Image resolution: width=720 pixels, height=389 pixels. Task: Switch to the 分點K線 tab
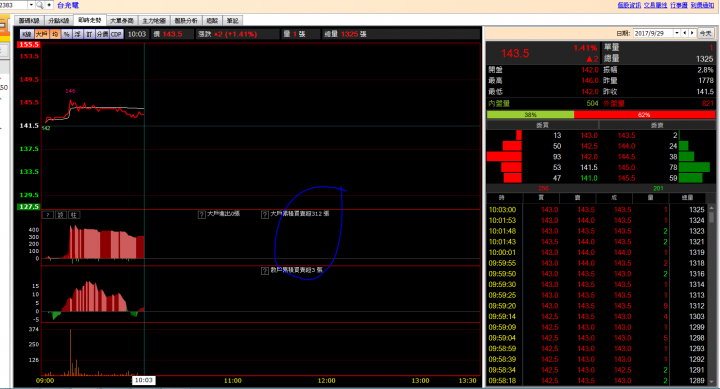(x=58, y=21)
